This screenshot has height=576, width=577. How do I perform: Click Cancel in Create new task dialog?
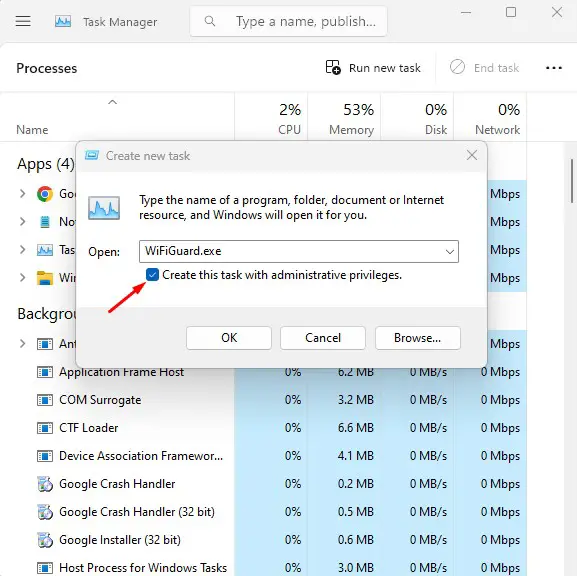coord(323,338)
